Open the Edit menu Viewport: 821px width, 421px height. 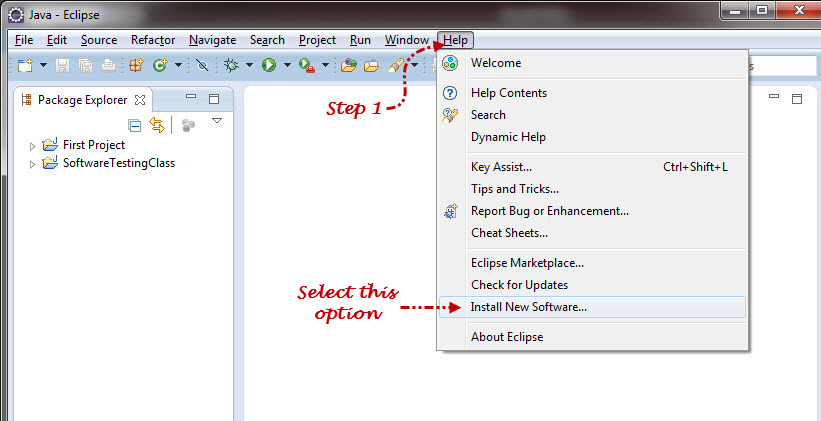[57, 40]
